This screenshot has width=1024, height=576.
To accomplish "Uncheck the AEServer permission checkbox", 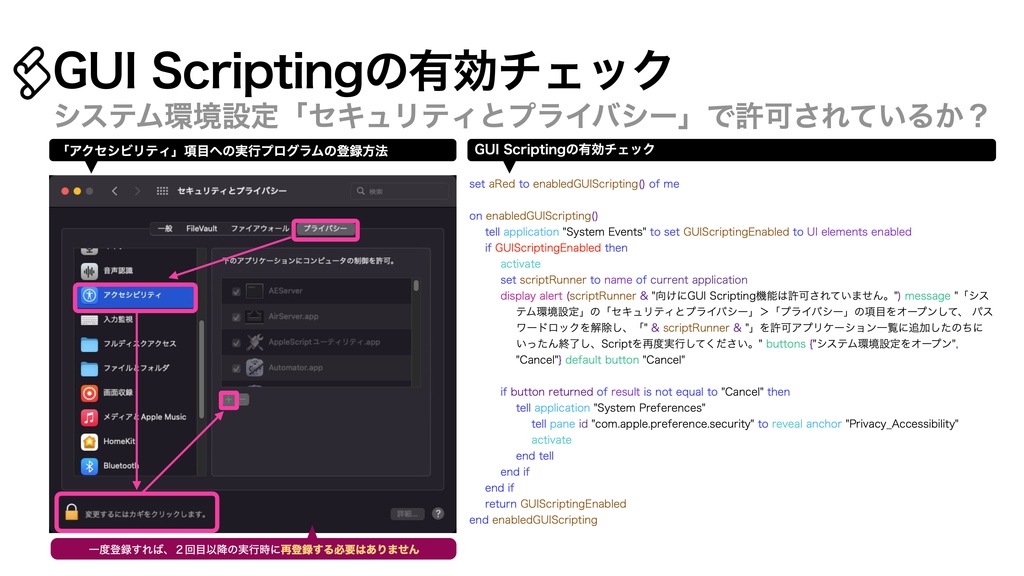I will click(234, 290).
